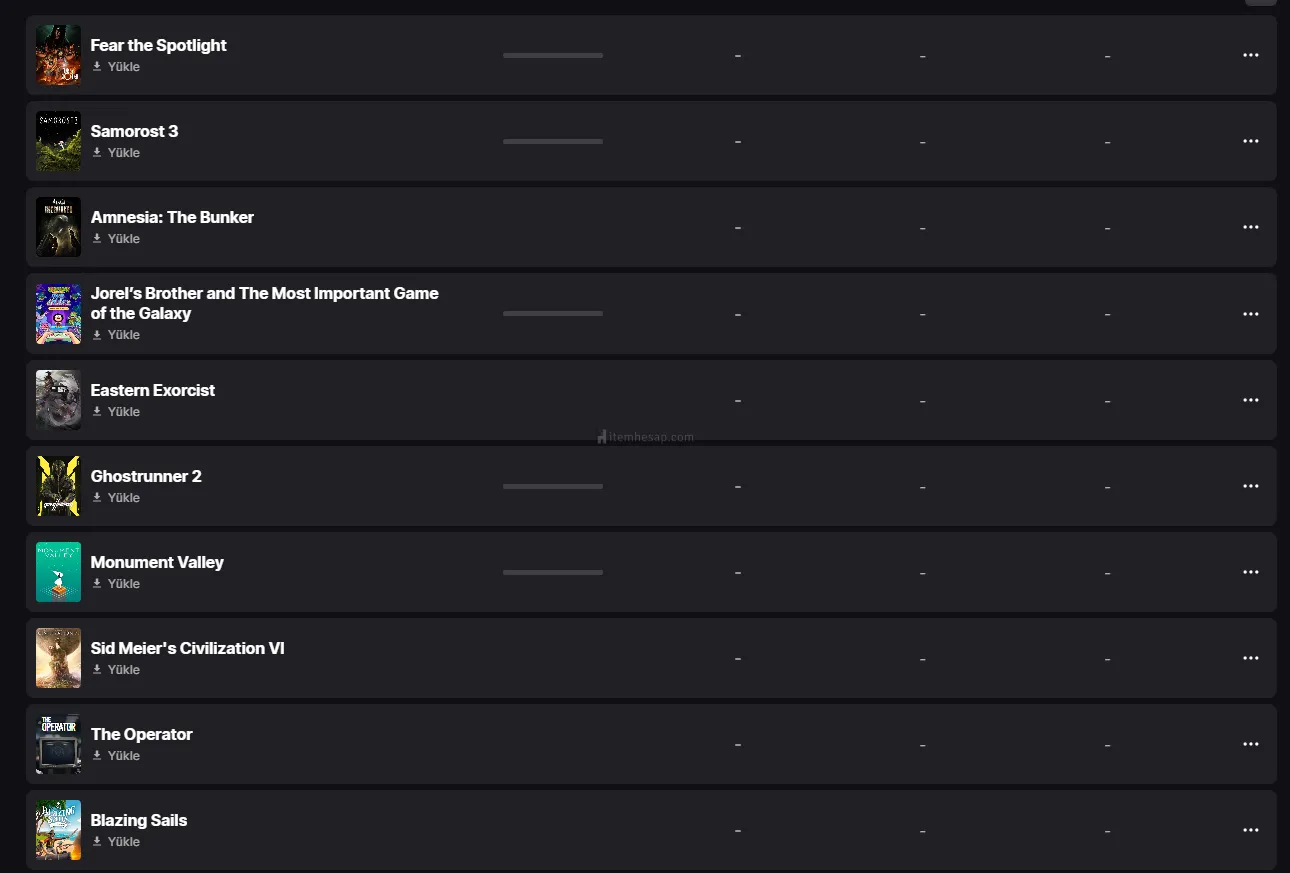Open the Eastern Exorcist game title

153,390
